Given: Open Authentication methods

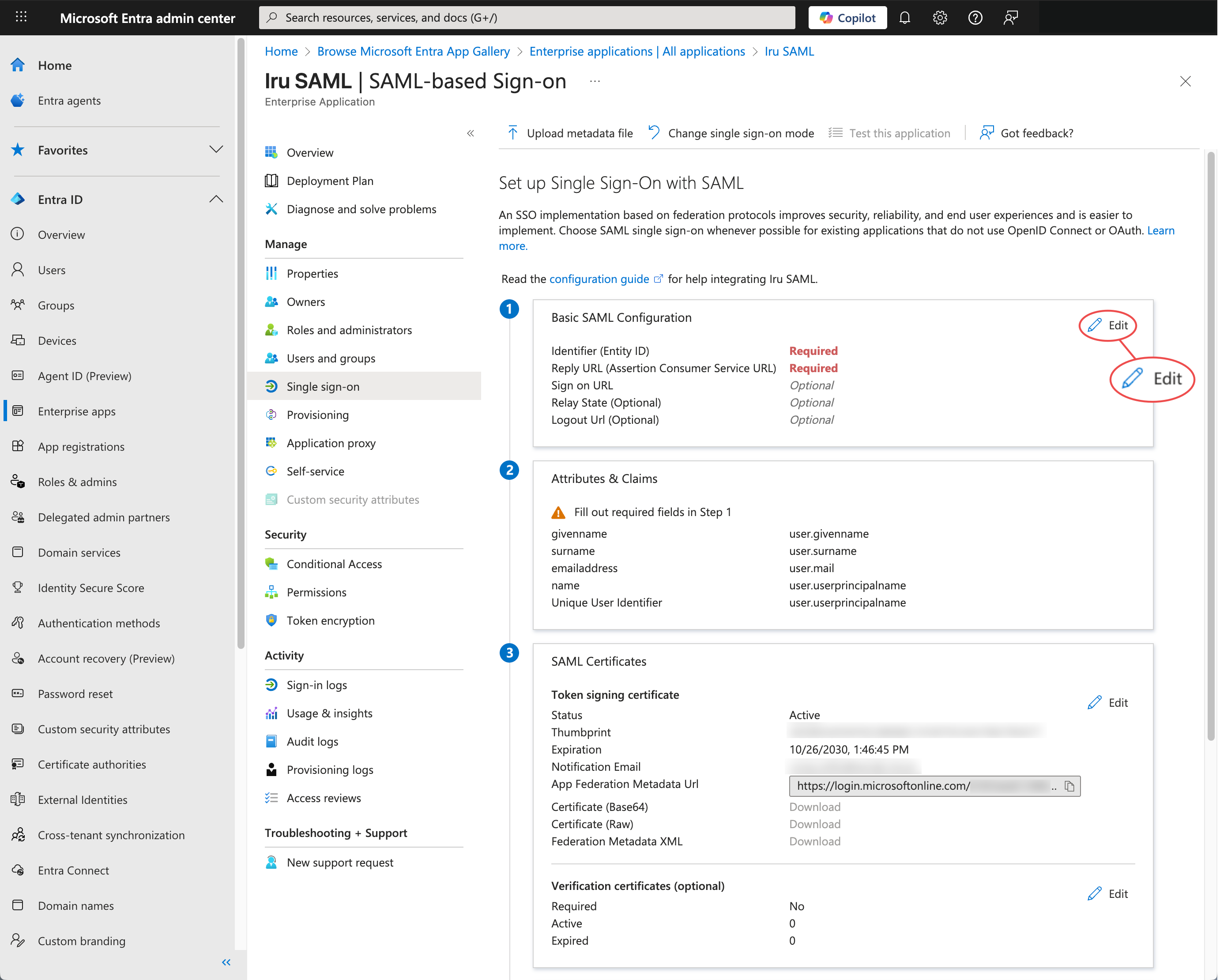Looking at the screenshot, I should coord(98,623).
